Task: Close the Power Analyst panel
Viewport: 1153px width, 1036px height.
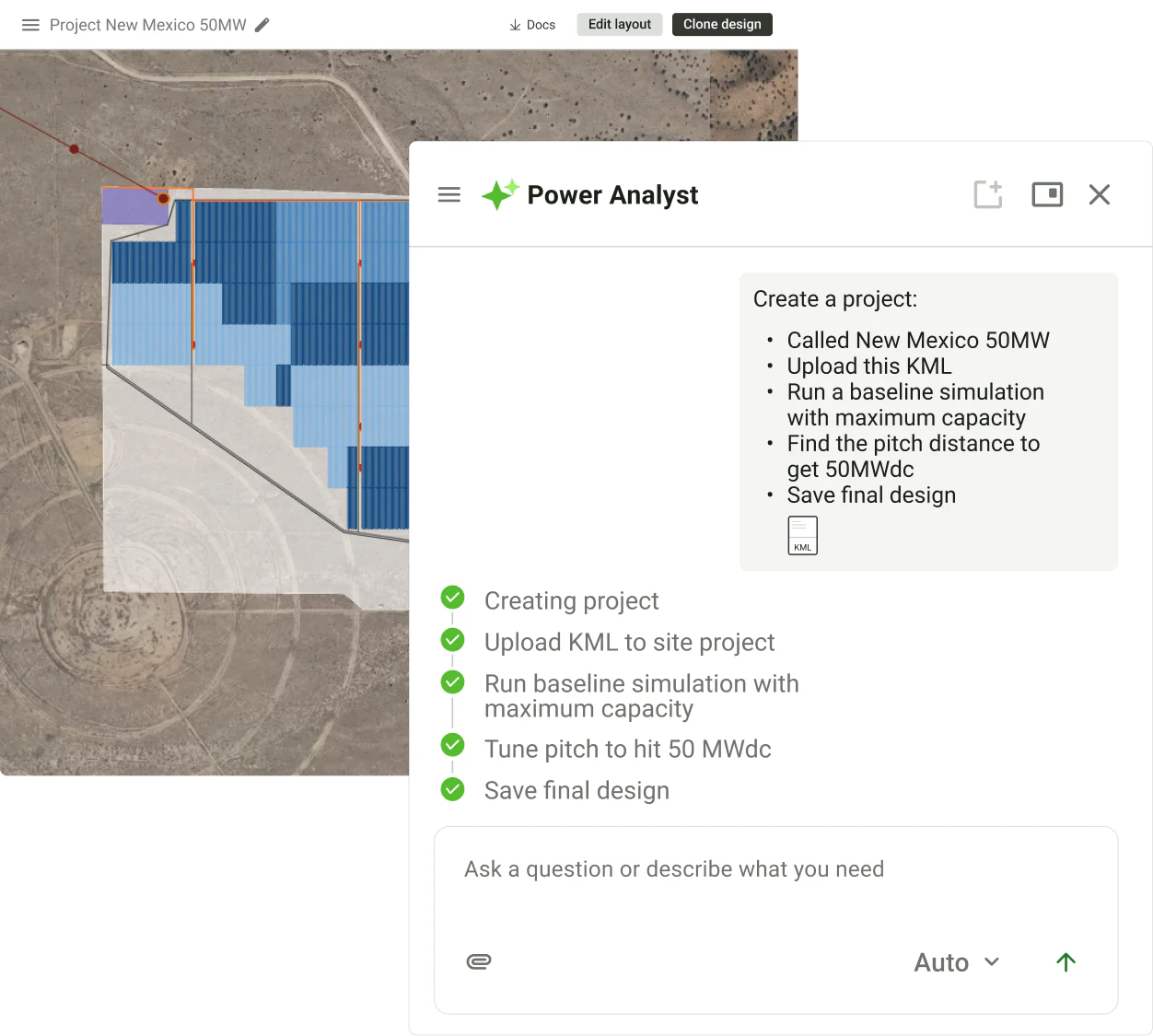Action: coord(1100,194)
